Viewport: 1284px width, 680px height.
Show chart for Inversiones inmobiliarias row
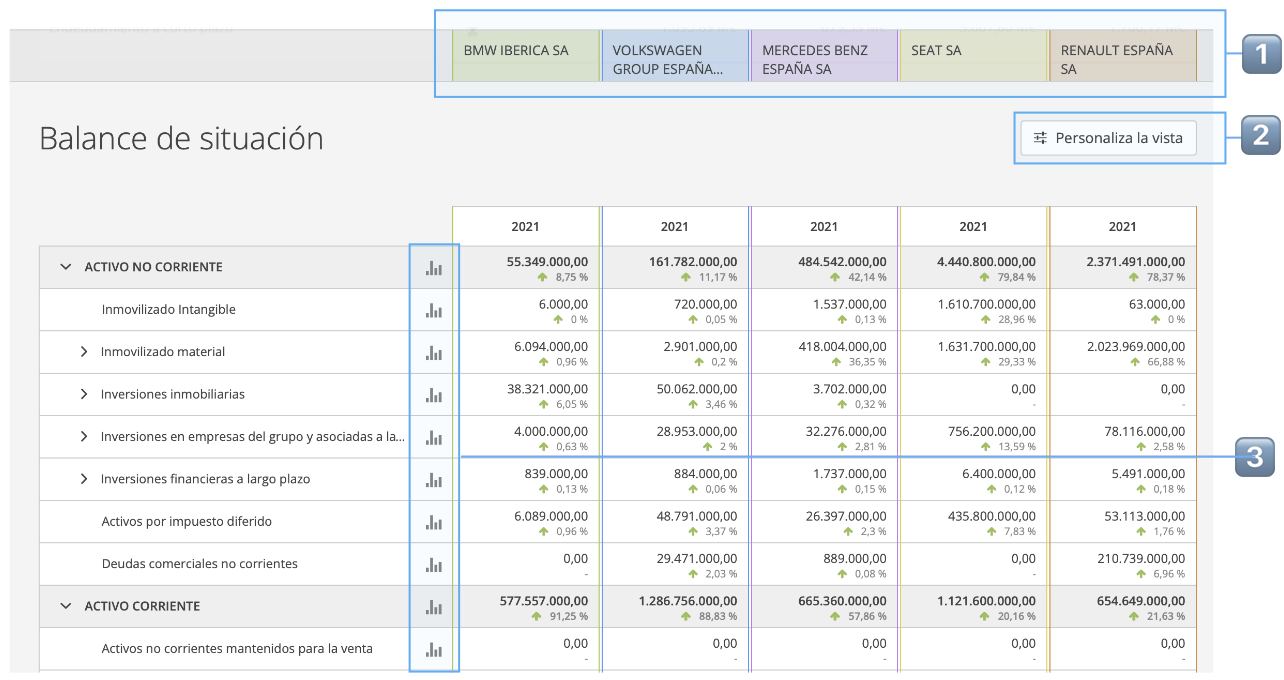[433, 394]
